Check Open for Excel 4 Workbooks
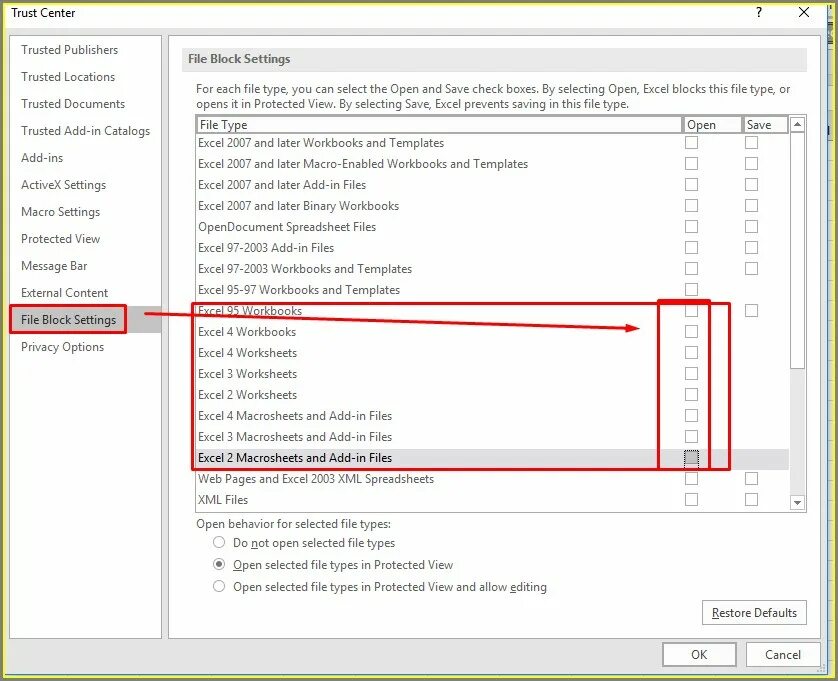Viewport: 838px width, 681px height. coord(691,331)
